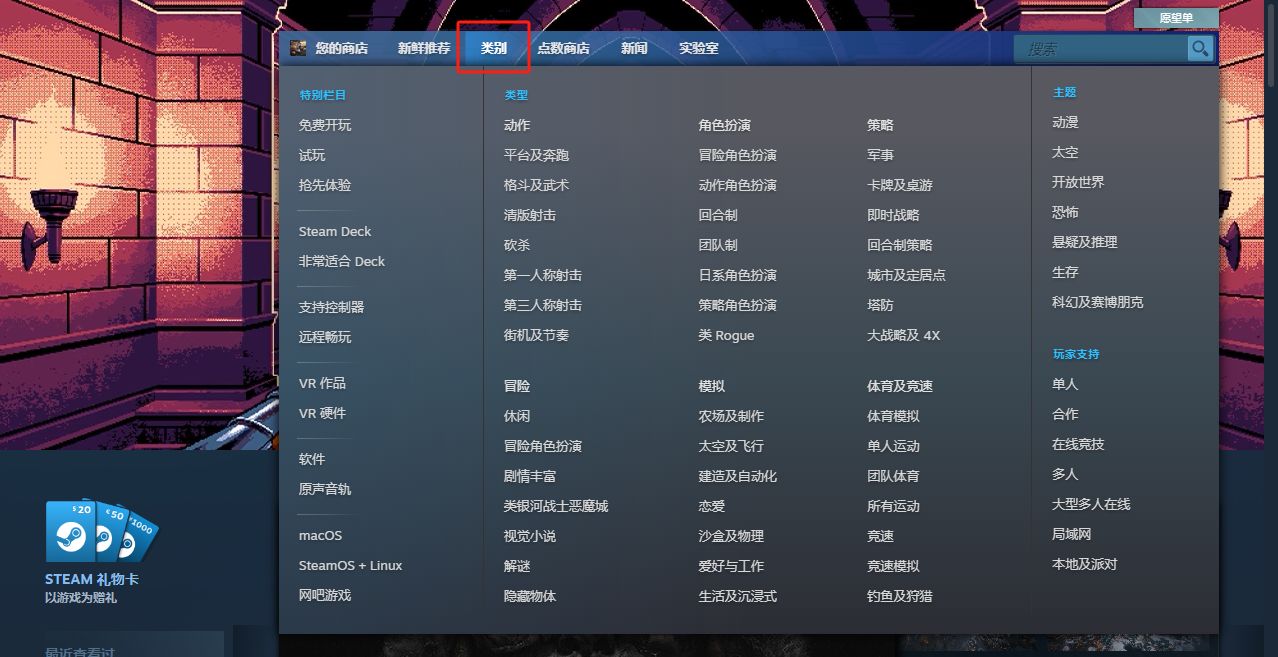Select 网吧游戏 link

tap(325, 595)
